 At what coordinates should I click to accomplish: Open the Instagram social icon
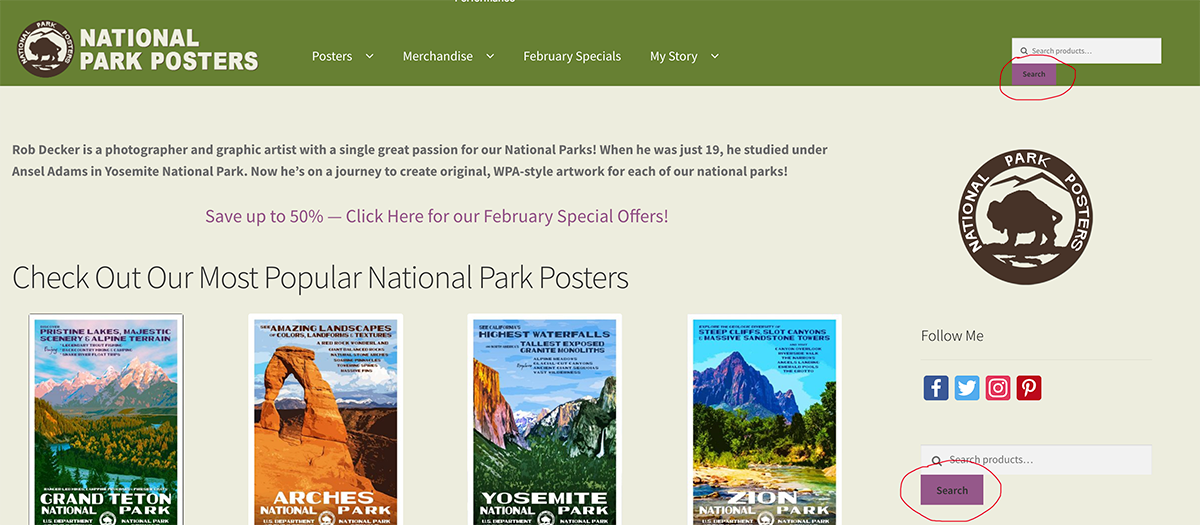998,388
